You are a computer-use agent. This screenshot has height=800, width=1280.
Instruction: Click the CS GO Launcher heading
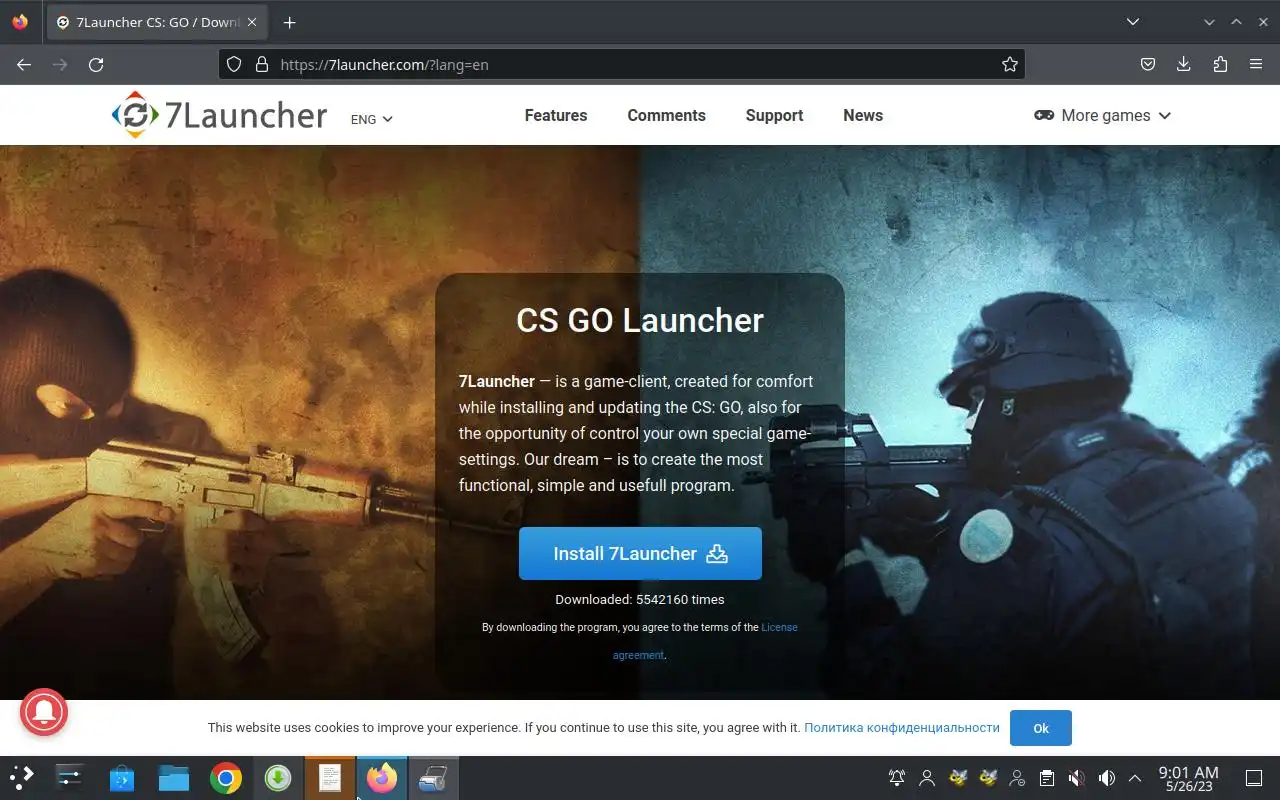640,320
